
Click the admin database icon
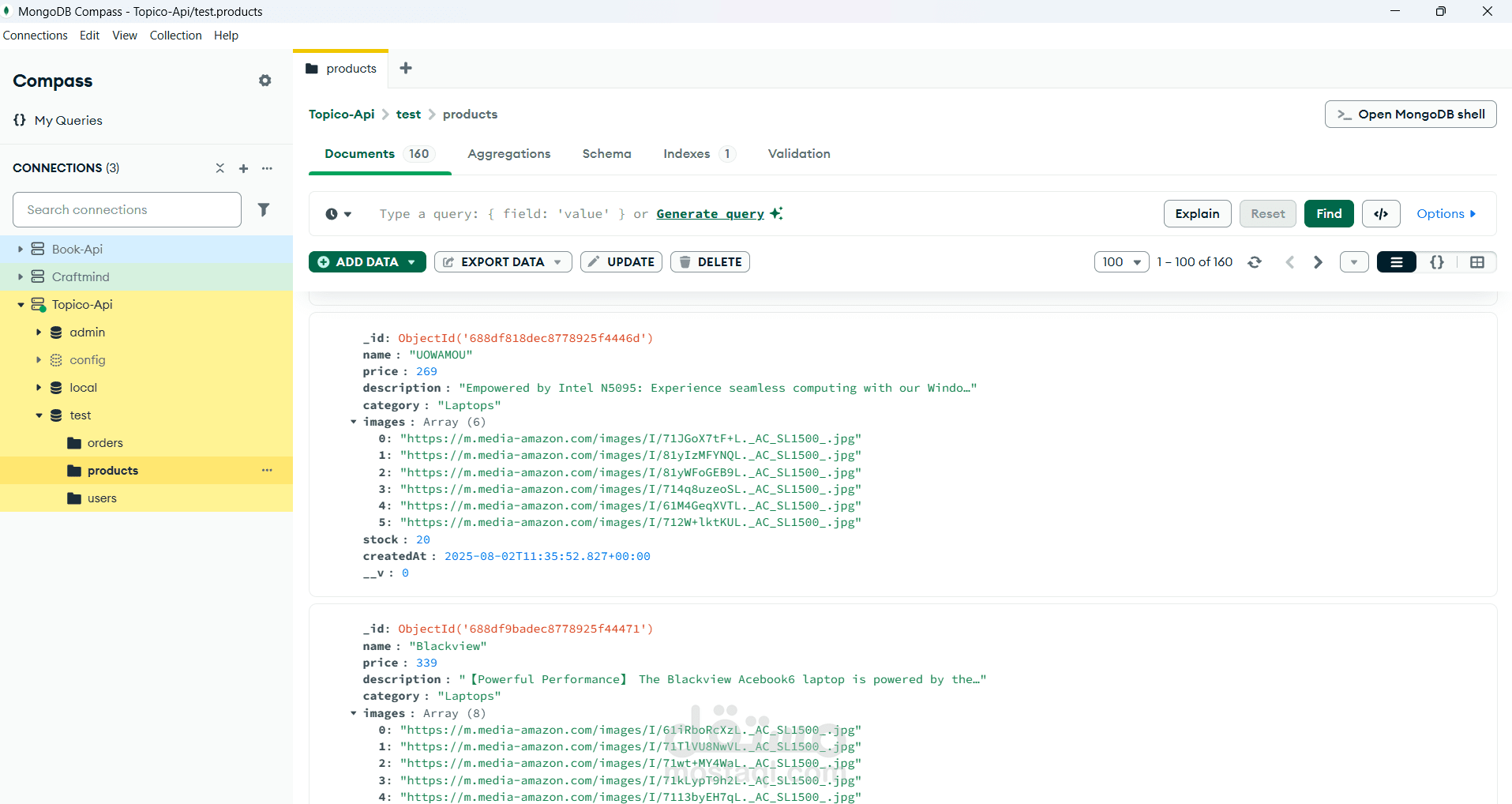click(x=56, y=332)
